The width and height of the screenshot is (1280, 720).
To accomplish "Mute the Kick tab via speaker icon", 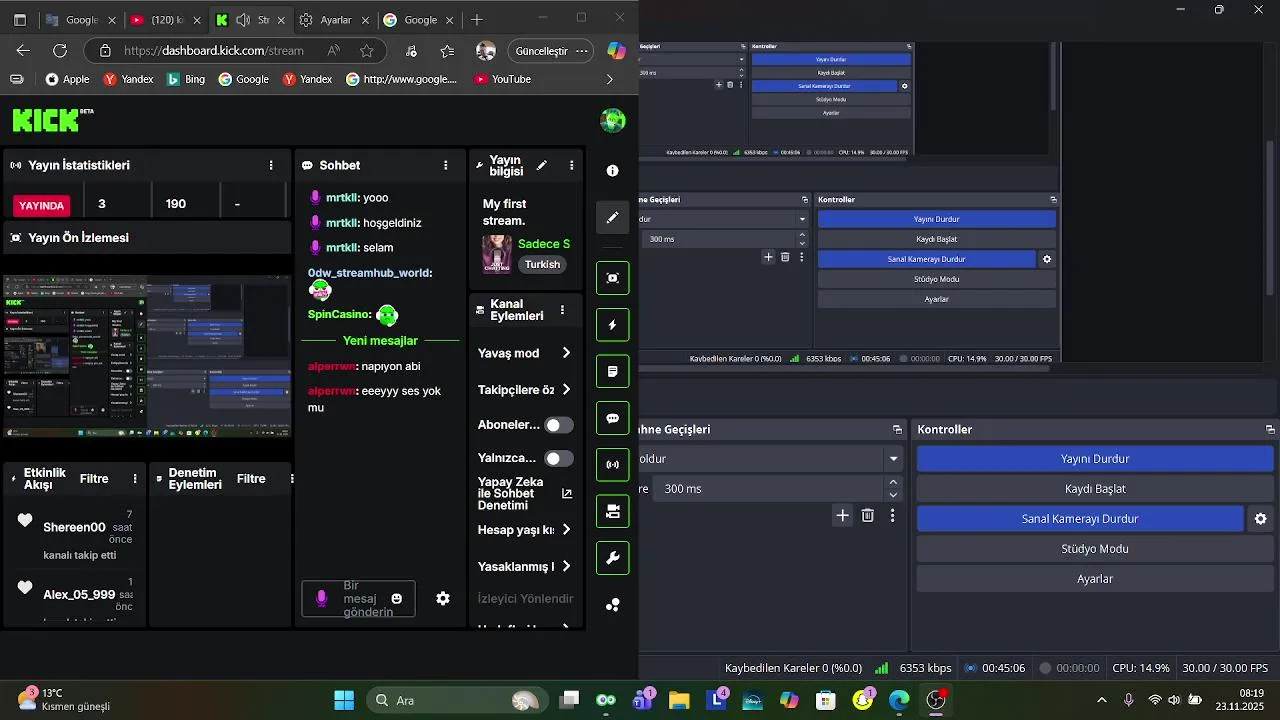I will coord(242,20).
